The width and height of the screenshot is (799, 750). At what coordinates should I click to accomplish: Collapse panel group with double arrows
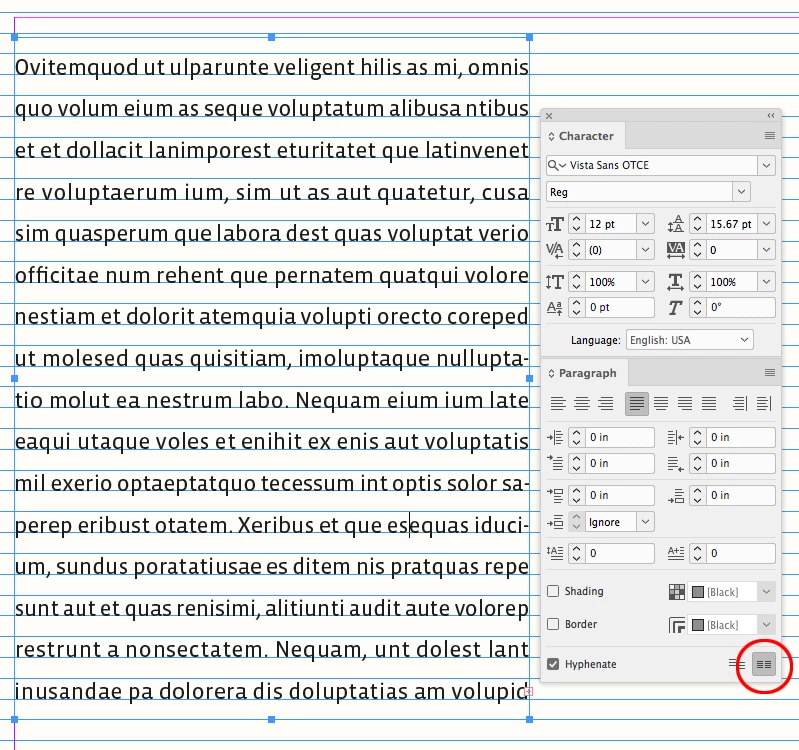tap(771, 116)
